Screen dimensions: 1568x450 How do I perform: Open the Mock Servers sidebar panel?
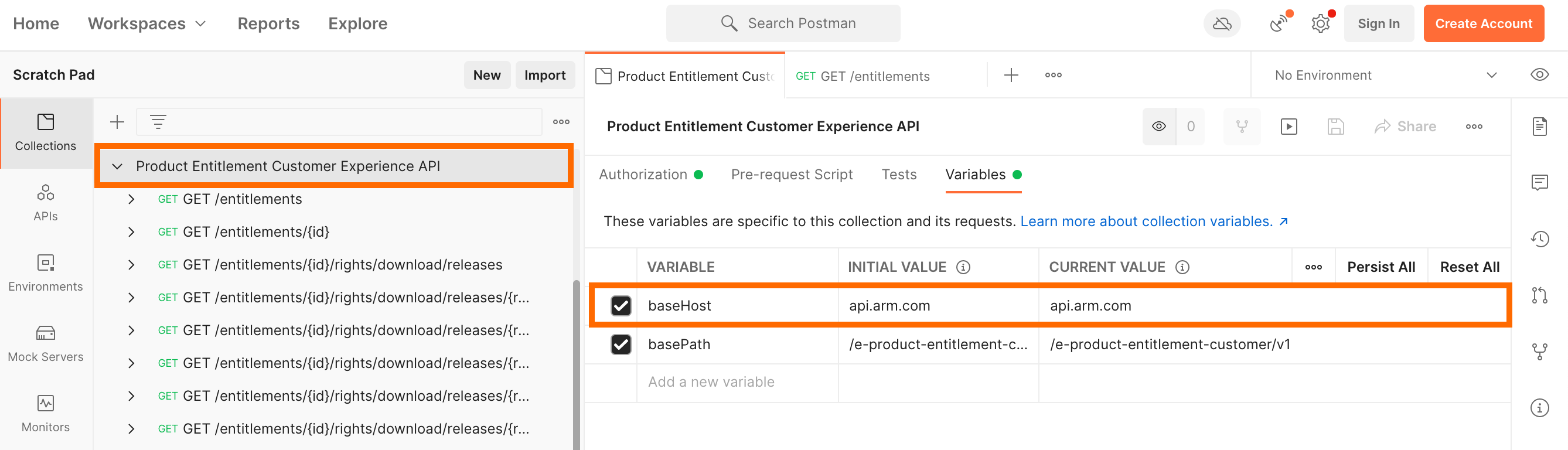(x=46, y=343)
